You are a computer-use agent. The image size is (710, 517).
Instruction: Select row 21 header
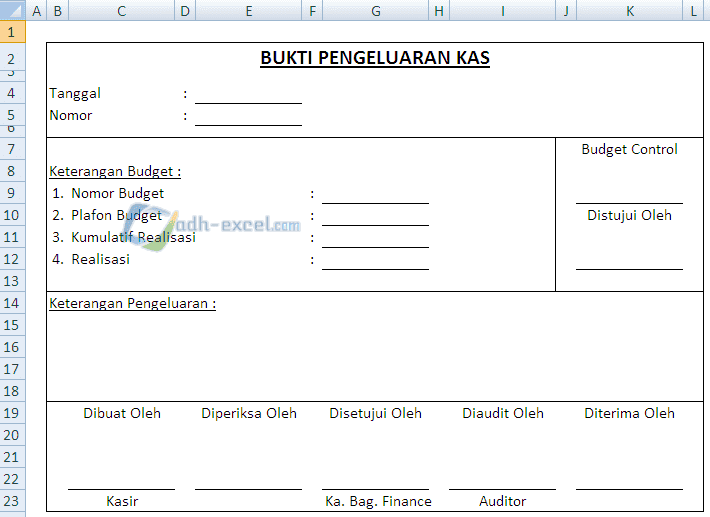click(x=13, y=457)
